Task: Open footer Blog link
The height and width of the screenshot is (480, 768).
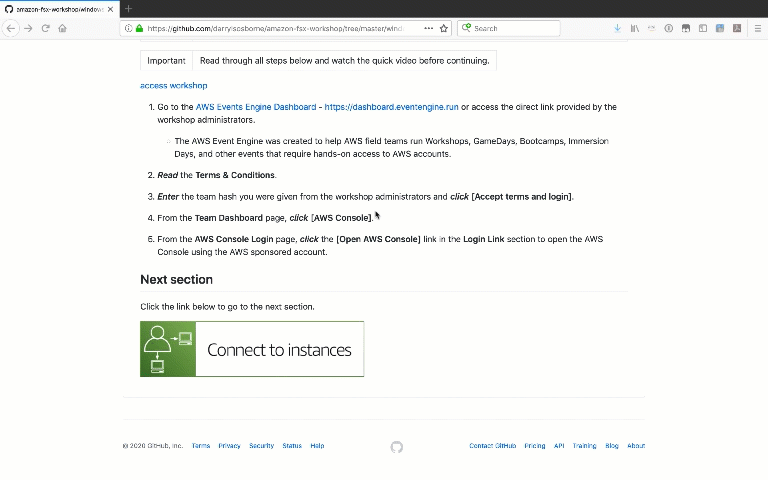Action: click(612, 446)
